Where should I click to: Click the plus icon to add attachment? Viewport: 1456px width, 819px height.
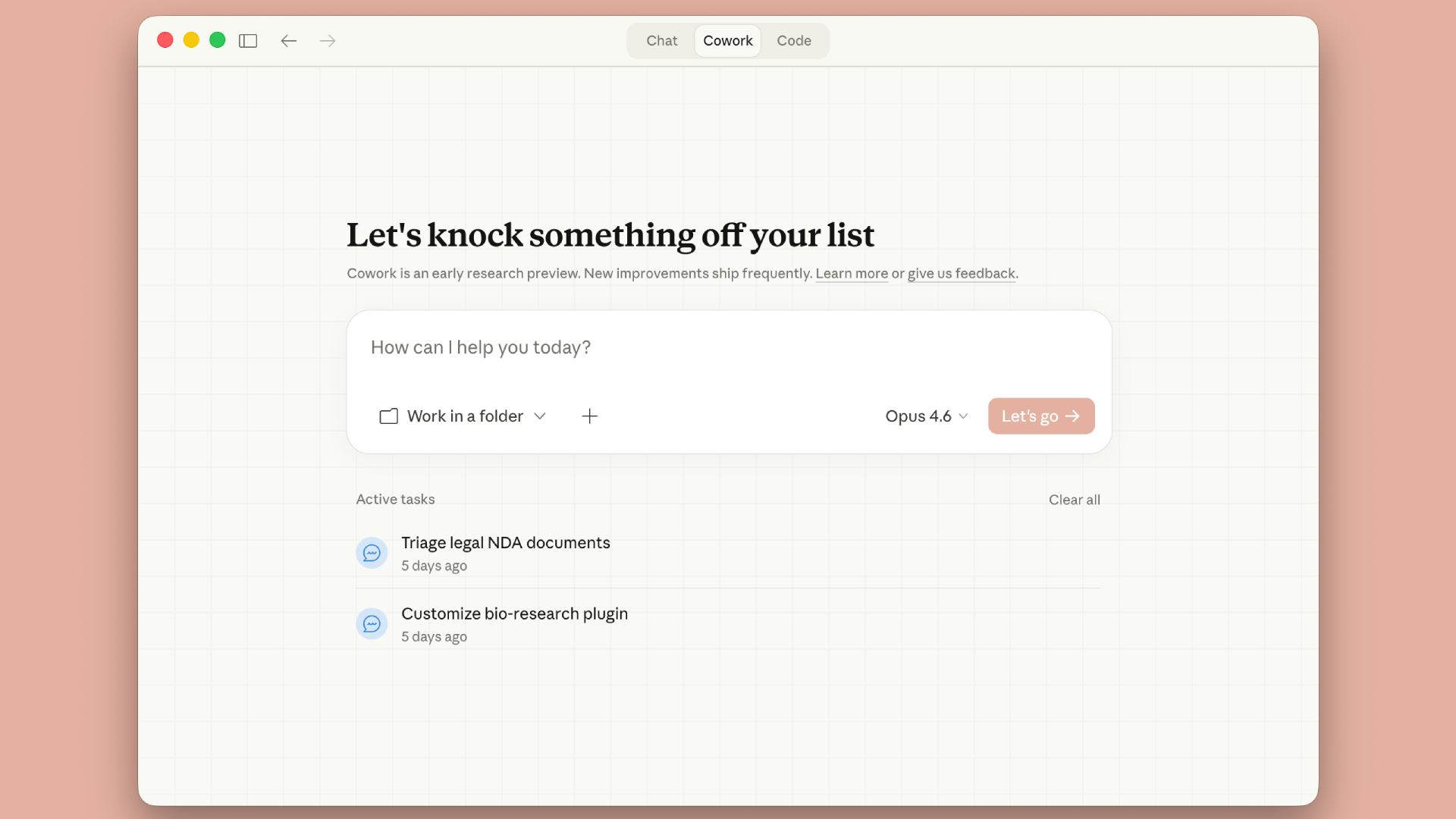589,416
